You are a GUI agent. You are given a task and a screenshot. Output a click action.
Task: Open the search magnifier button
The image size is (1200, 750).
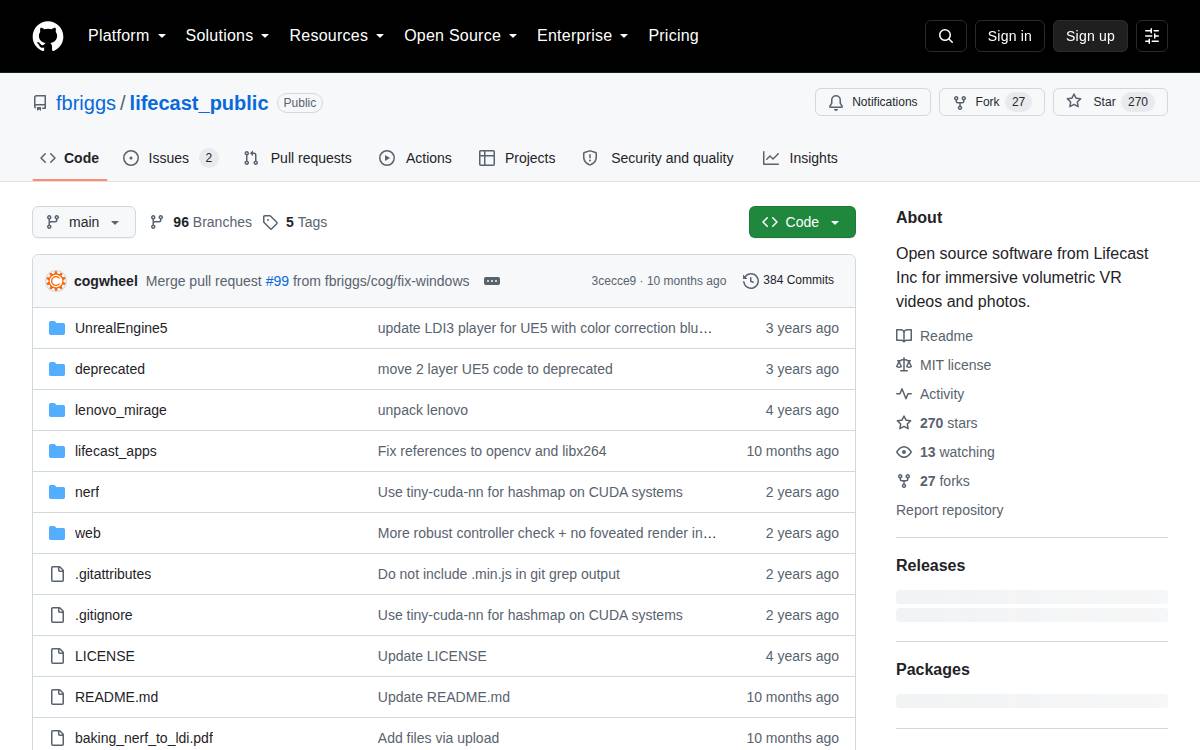pyautogui.click(x=946, y=36)
